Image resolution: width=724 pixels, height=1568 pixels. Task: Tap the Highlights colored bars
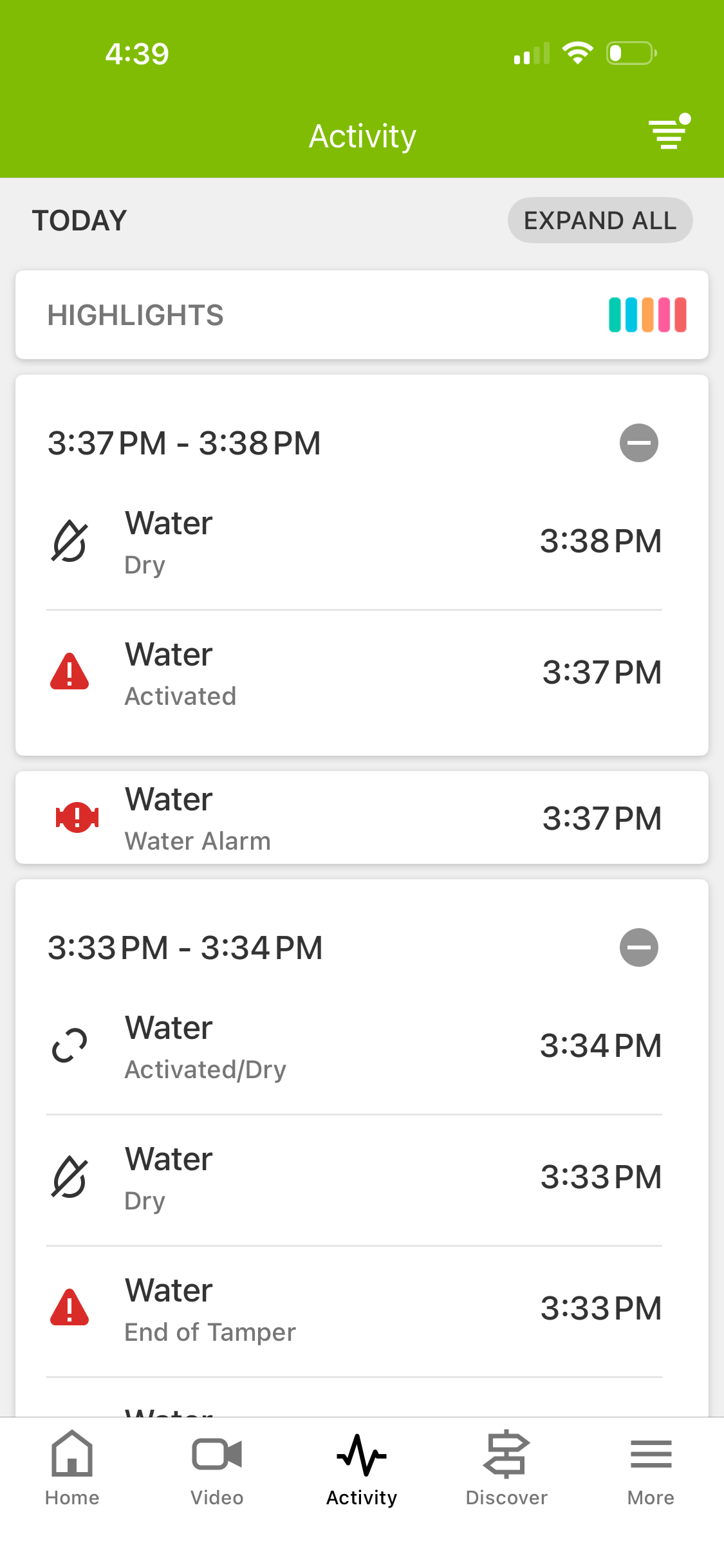point(647,315)
